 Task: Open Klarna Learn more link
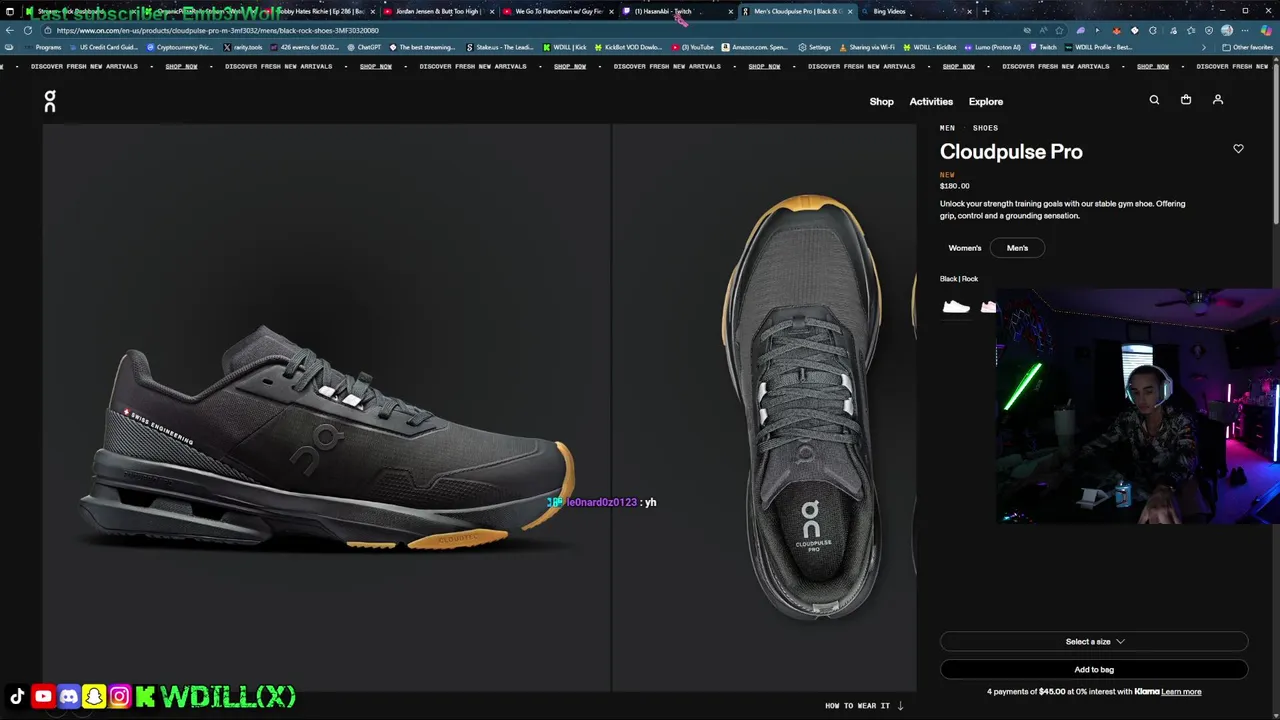pos(1181,692)
